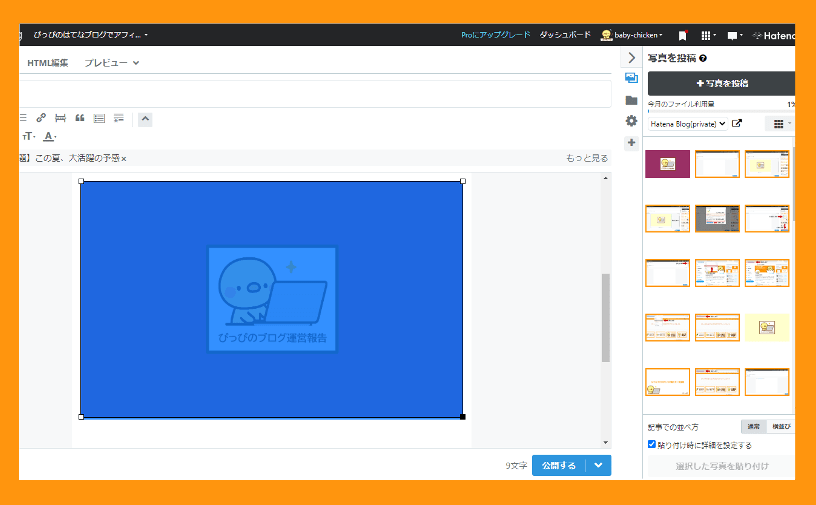Insert a read-more page break
This screenshot has width=816, height=505.
pos(60,118)
